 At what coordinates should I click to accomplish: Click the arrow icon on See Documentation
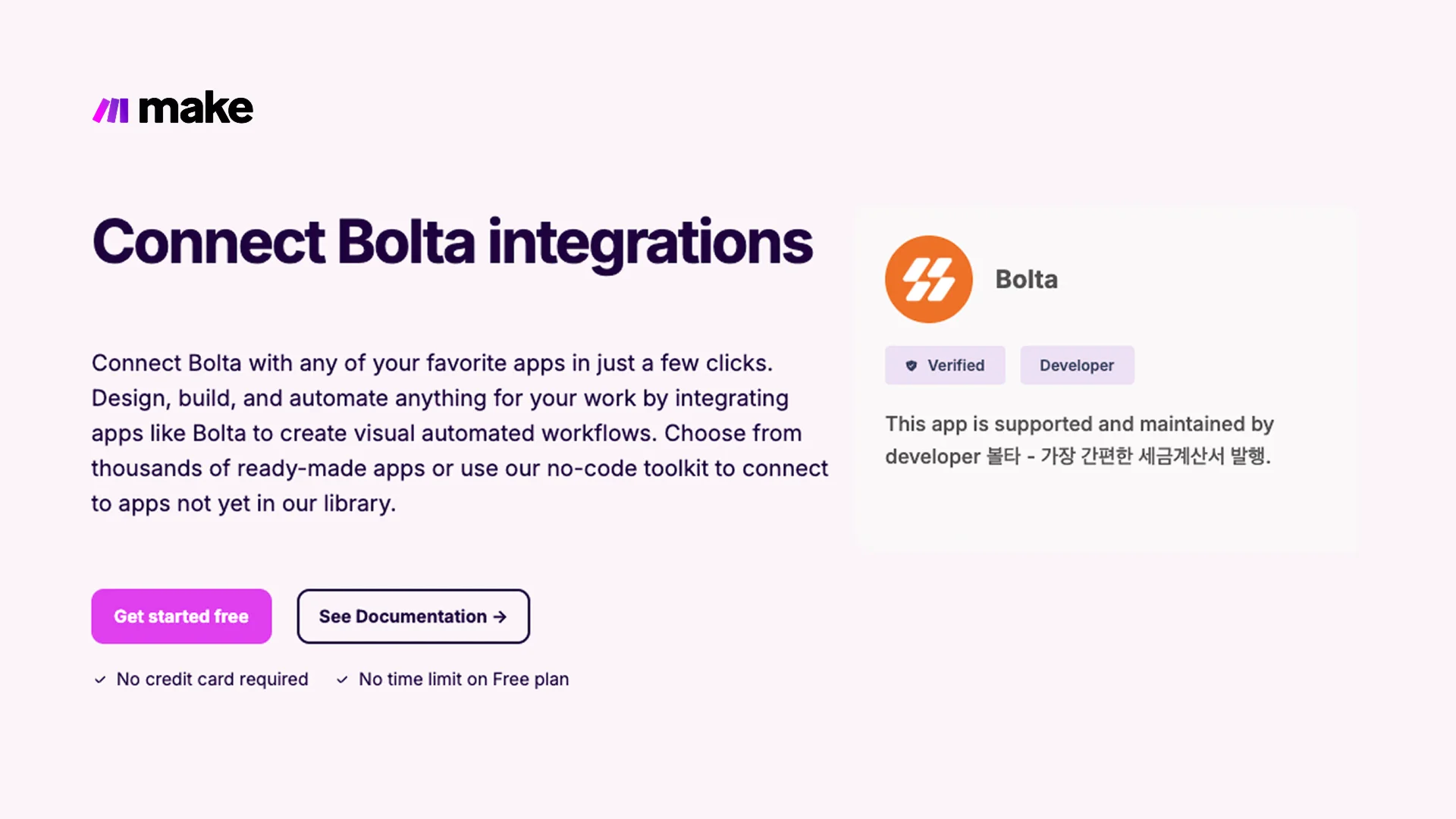500,617
